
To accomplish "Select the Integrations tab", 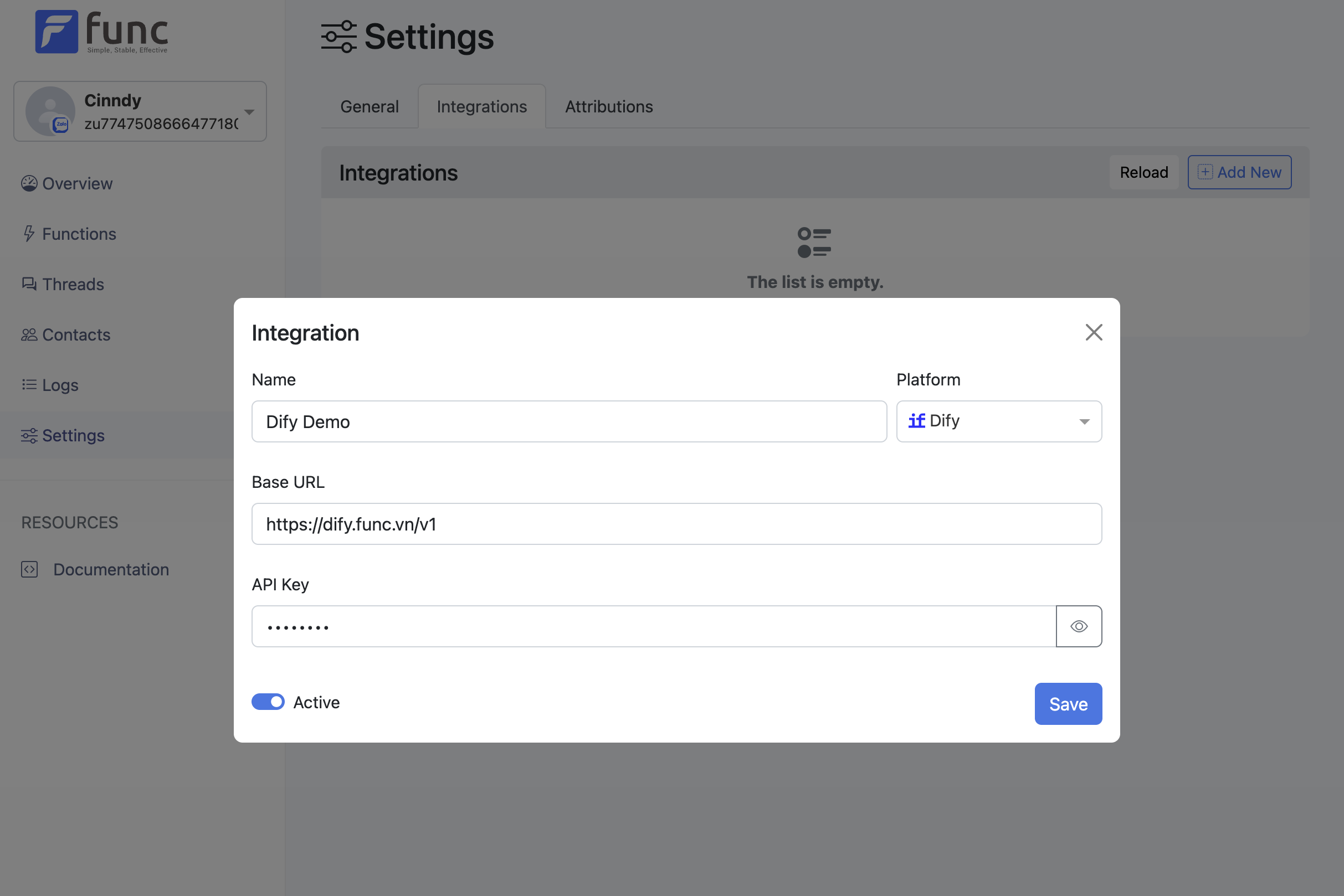I will 481,107.
